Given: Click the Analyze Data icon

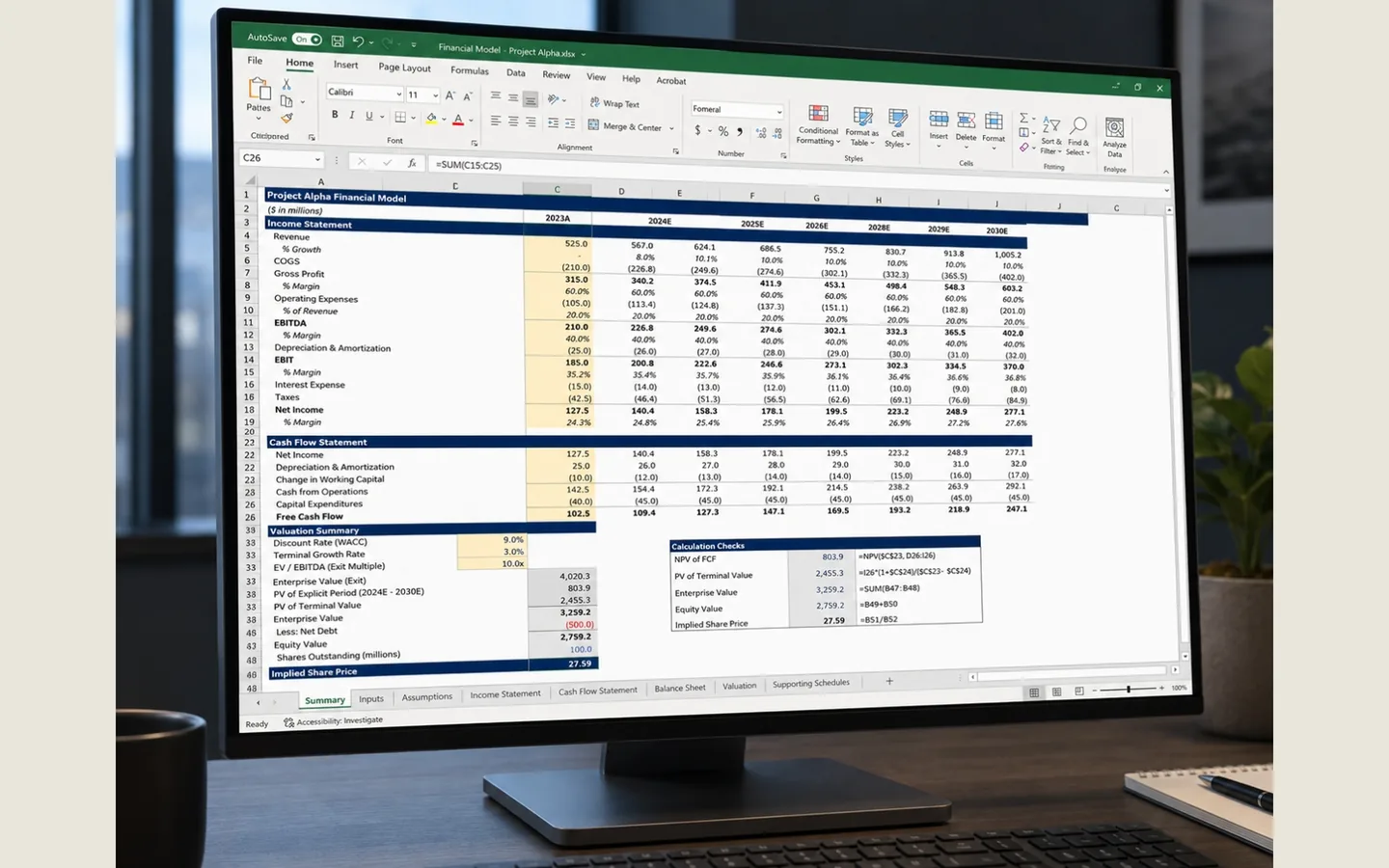Looking at the screenshot, I should point(1115,127).
